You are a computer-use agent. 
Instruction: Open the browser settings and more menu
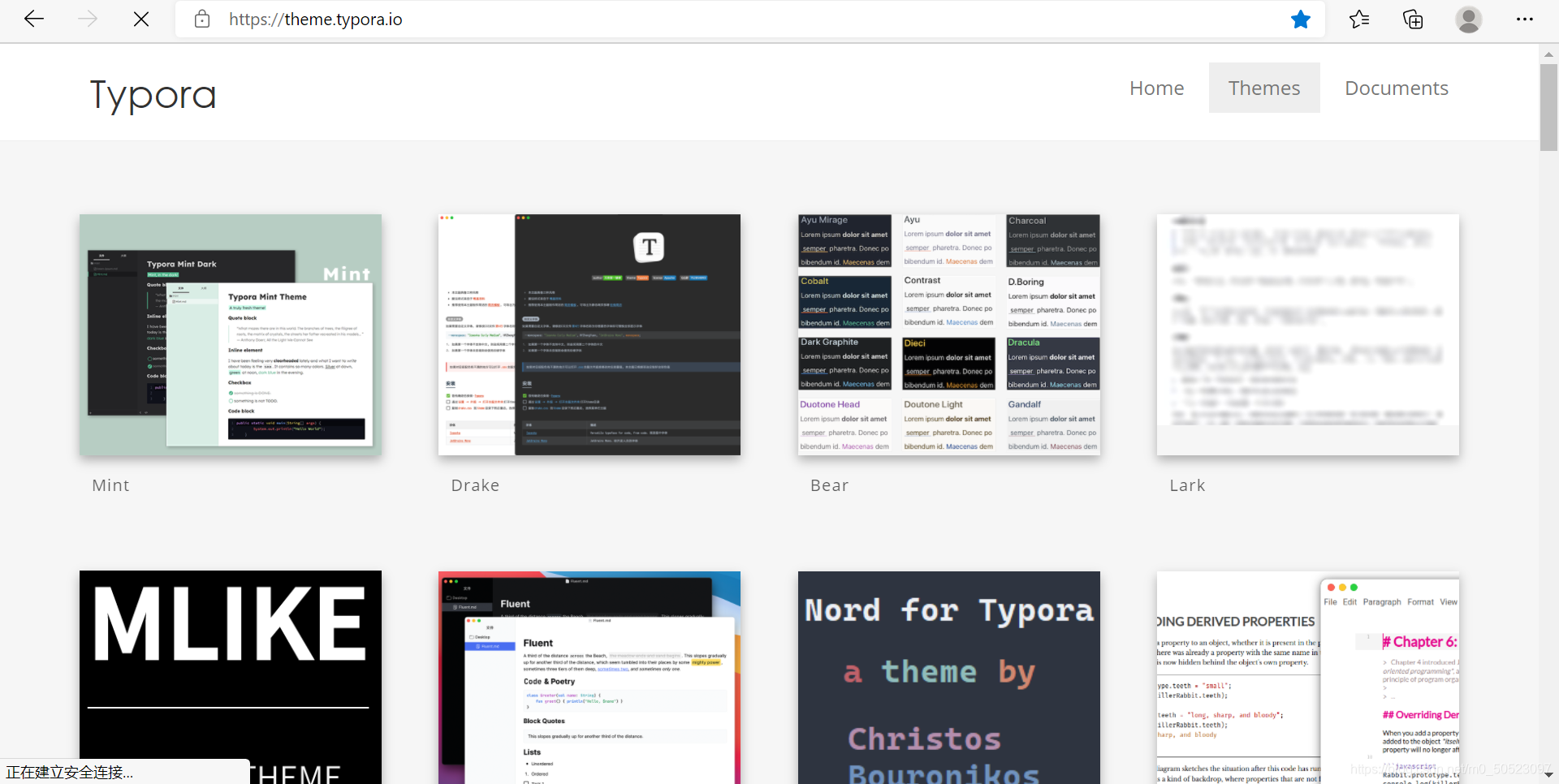pos(1525,19)
